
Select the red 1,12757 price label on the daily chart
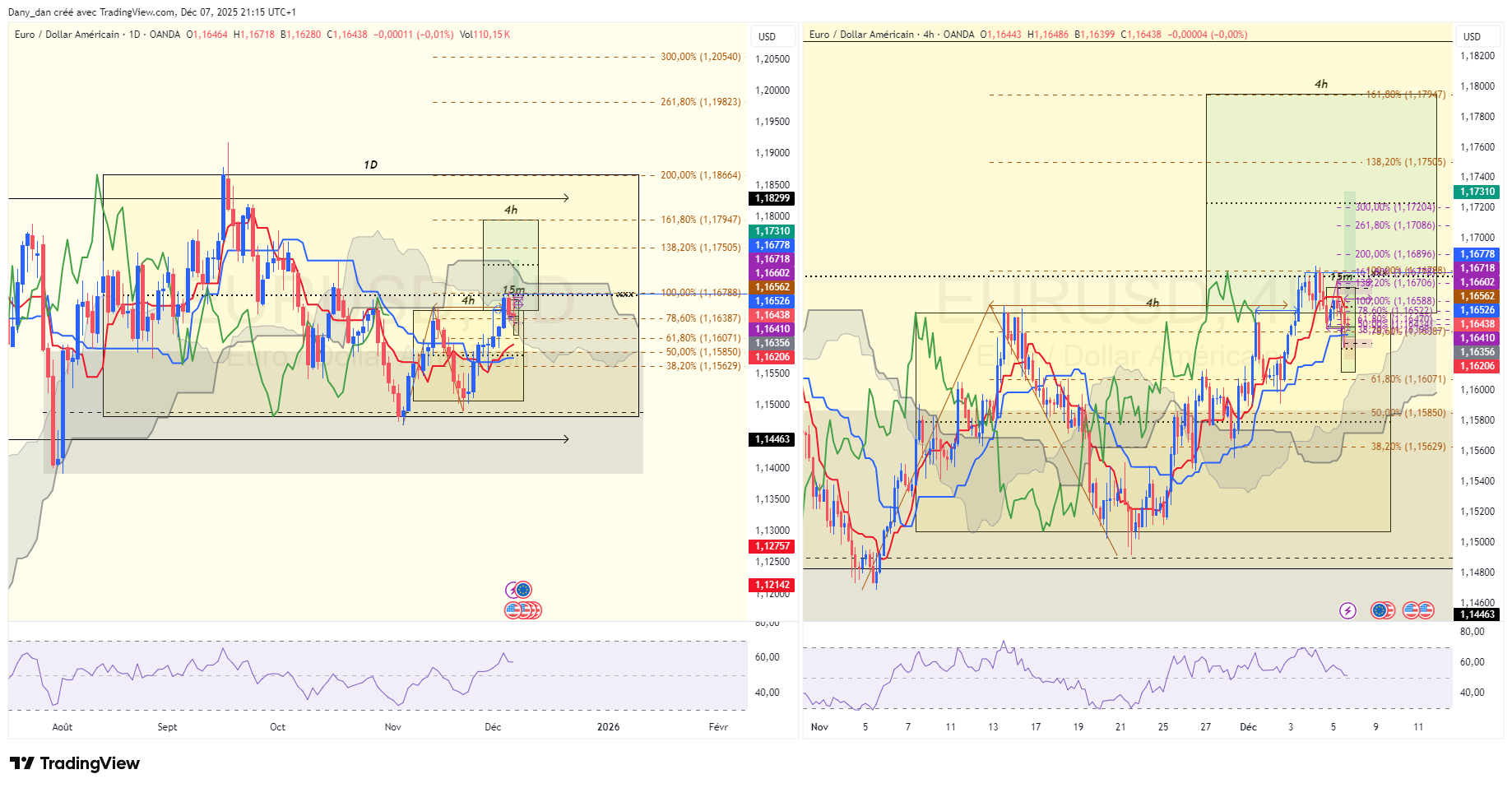click(x=772, y=546)
